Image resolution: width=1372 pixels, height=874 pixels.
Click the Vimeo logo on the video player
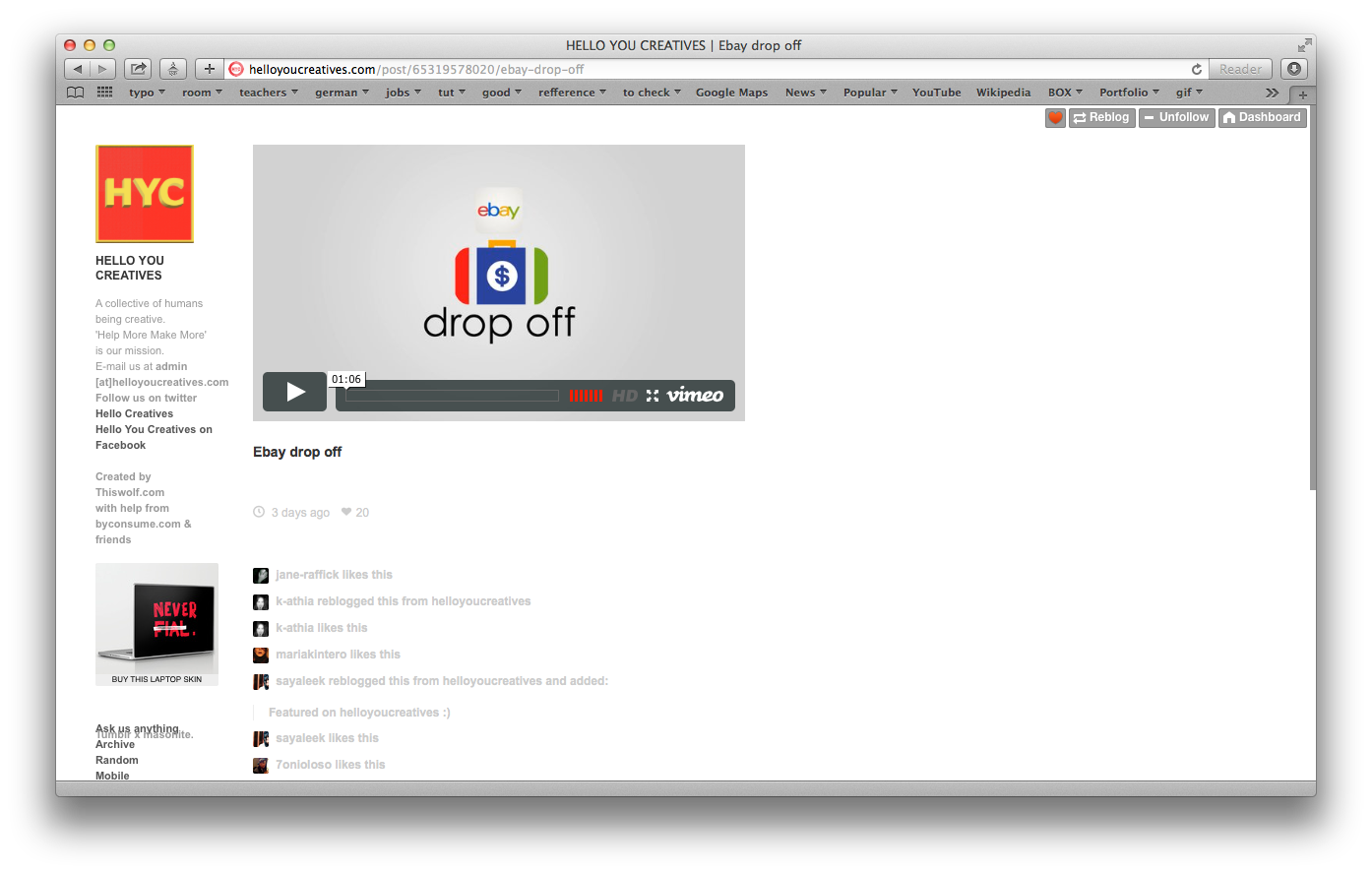coord(695,396)
